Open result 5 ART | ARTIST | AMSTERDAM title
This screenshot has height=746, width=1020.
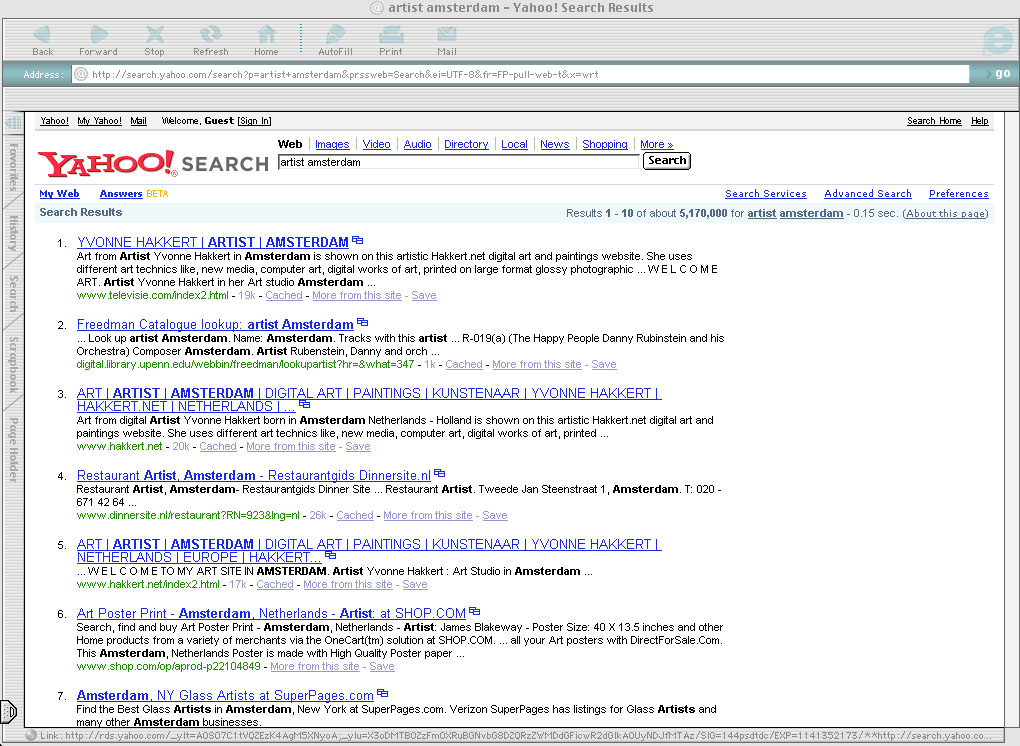[x=369, y=550]
